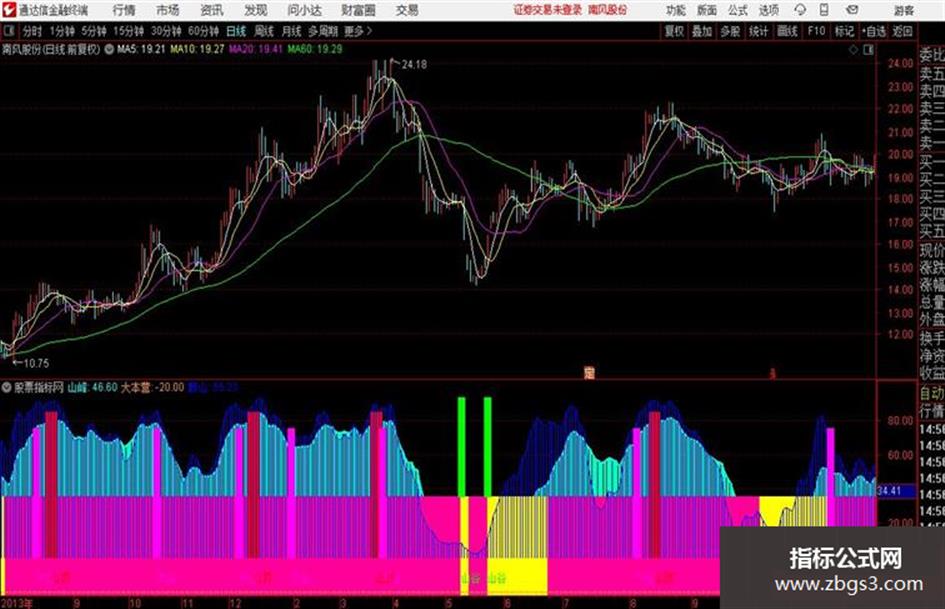Click the 返回 back button
Image resolution: width=945 pixels, height=609 pixels.
[x=902, y=31]
